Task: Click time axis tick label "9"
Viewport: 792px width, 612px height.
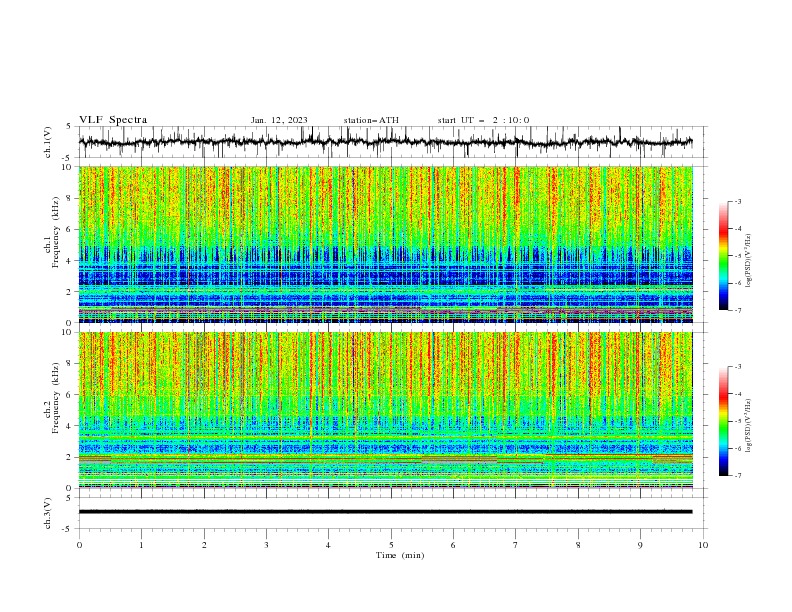Action: tap(640, 545)
